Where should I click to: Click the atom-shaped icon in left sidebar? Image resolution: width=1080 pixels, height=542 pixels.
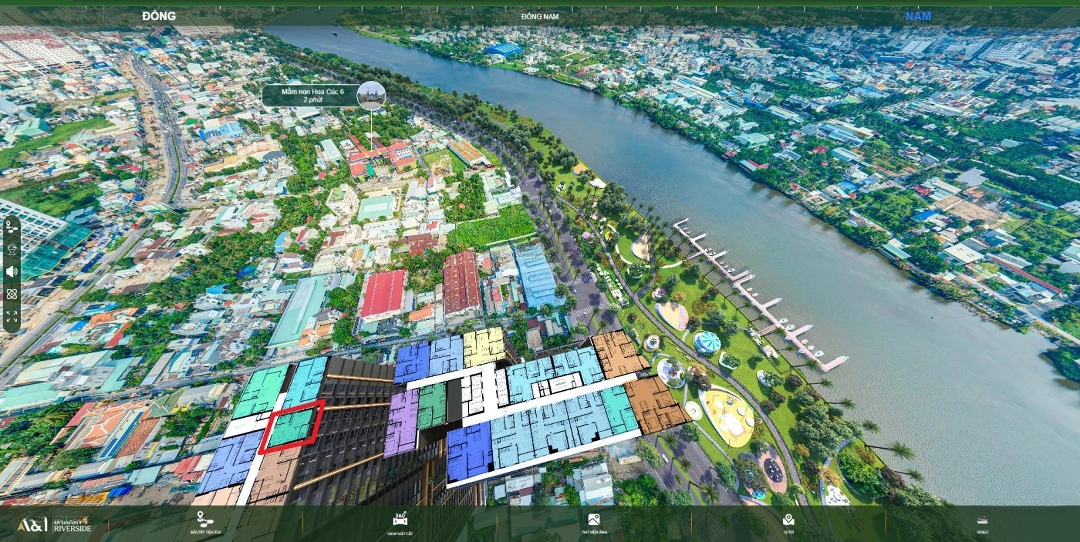click(x=12, y=294)
